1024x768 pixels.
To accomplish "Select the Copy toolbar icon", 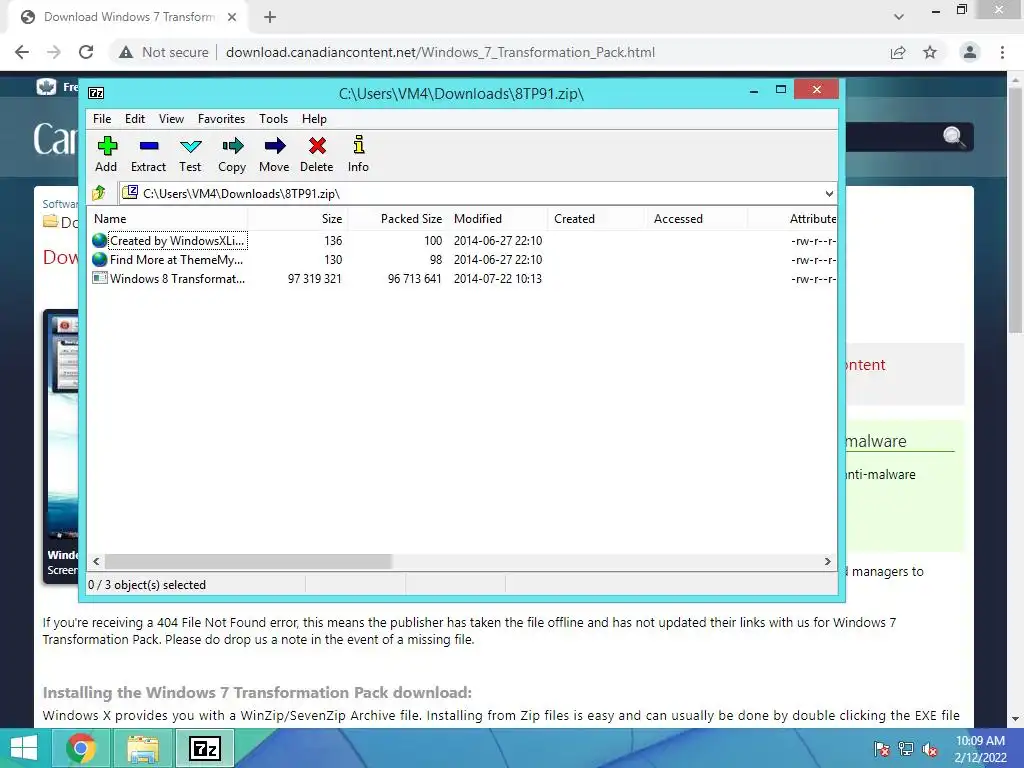I will [x=232, y=146].
